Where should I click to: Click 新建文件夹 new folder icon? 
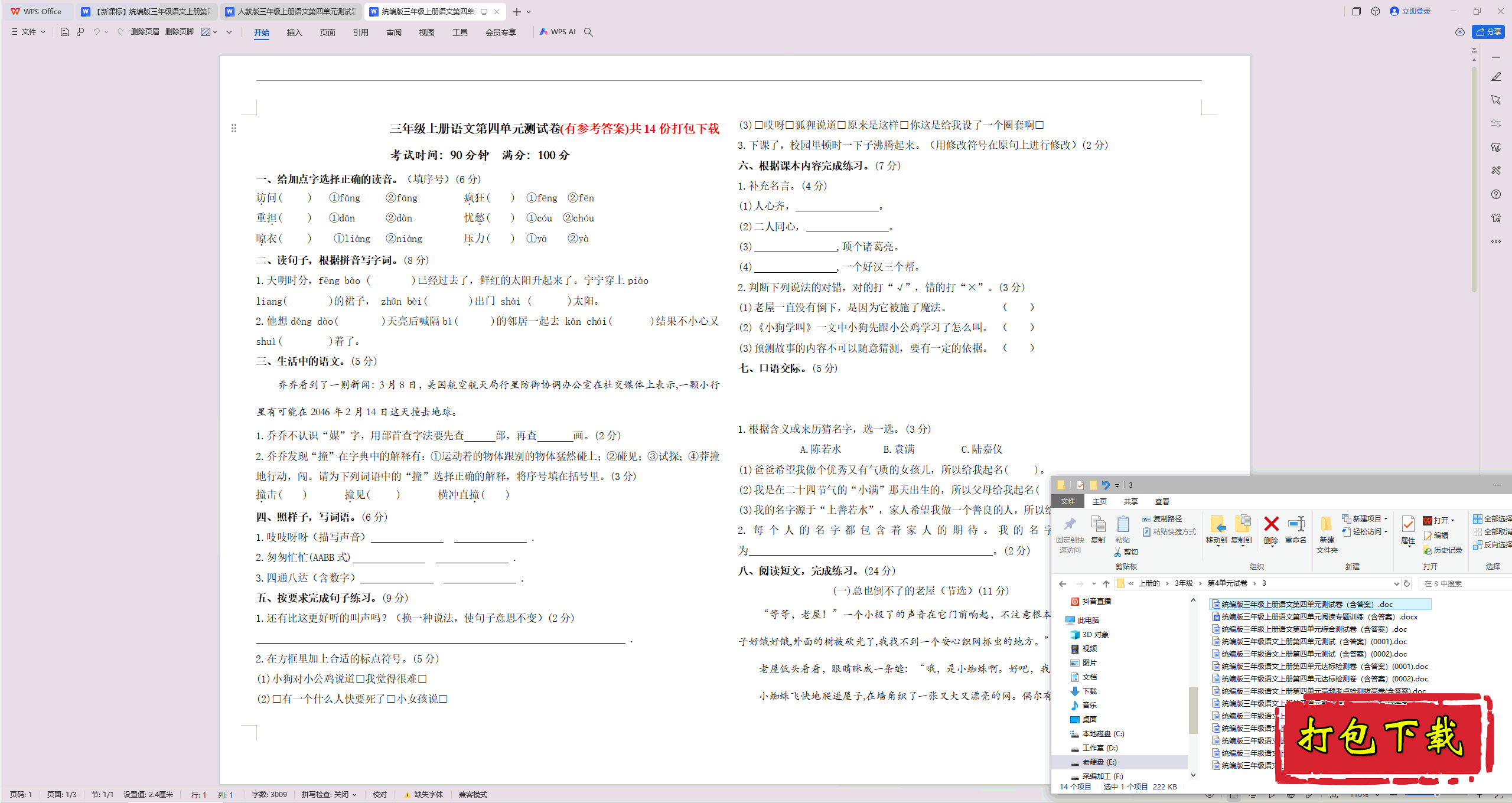coord(1327,524)
